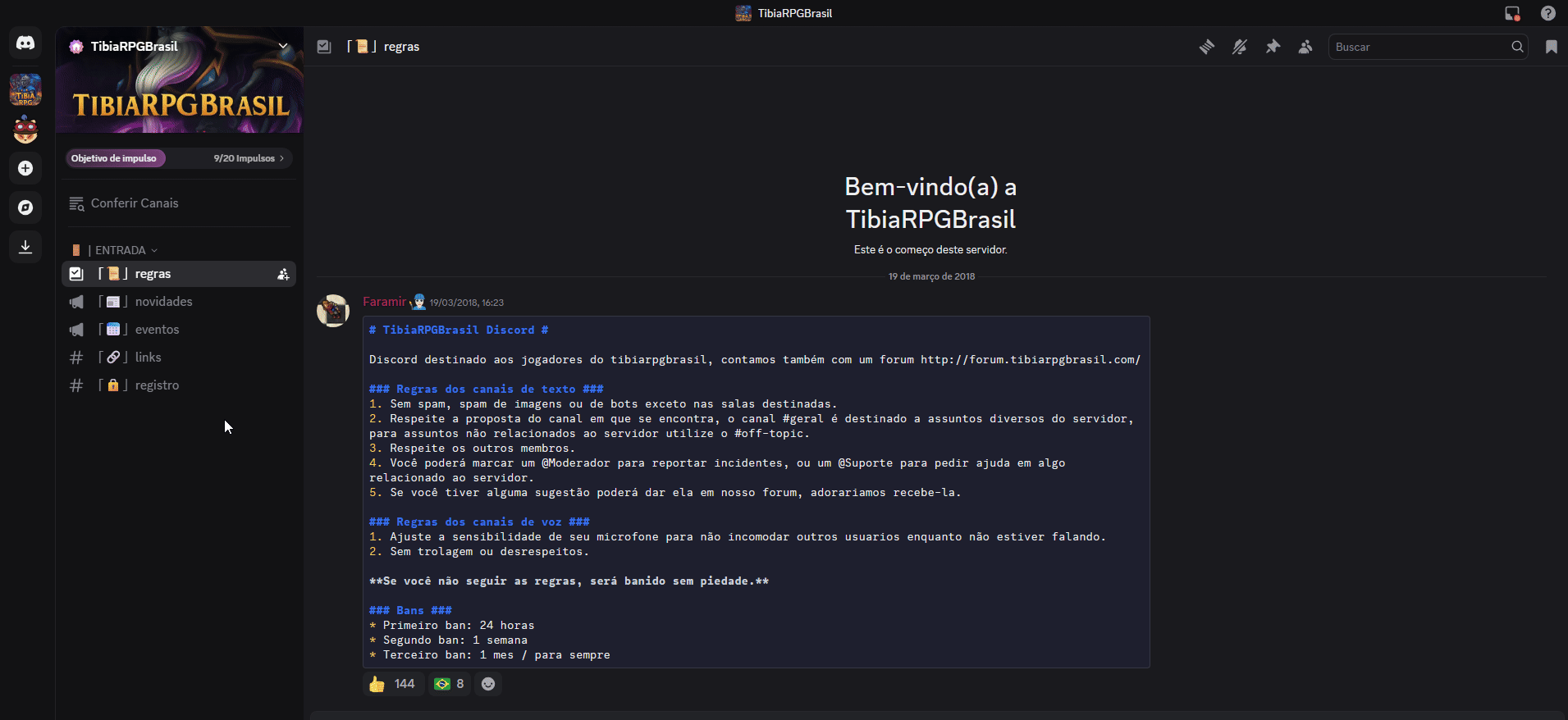Add a reaction with the smiley button
1568x720 pixels.
pyautogui.click(x=488, y=684)
